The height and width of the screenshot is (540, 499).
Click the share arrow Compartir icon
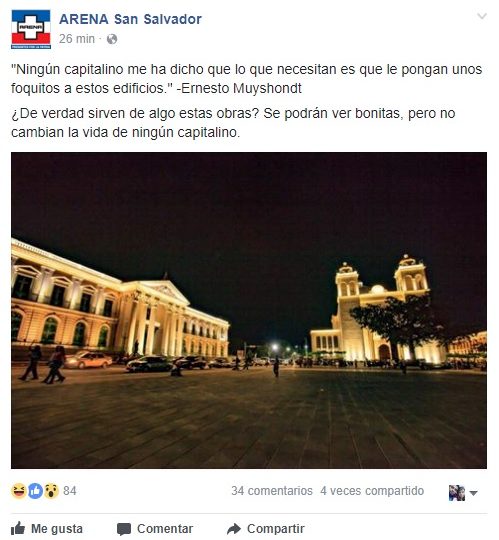[x=234, y=529]
